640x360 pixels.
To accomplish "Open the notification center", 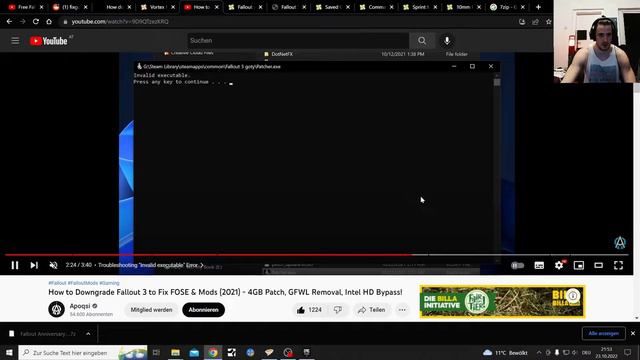I will click(628, 353).
